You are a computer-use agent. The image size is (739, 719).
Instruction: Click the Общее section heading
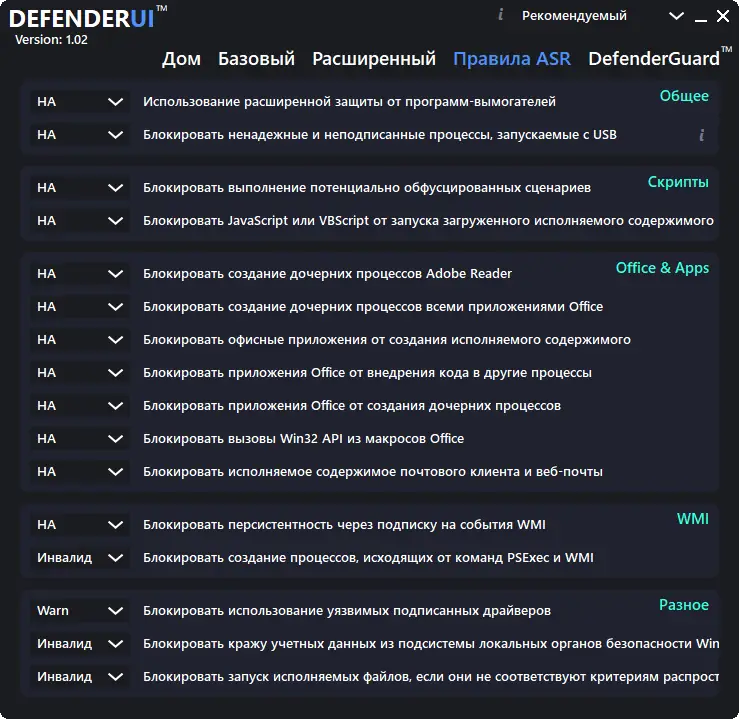tap(684, 96)
